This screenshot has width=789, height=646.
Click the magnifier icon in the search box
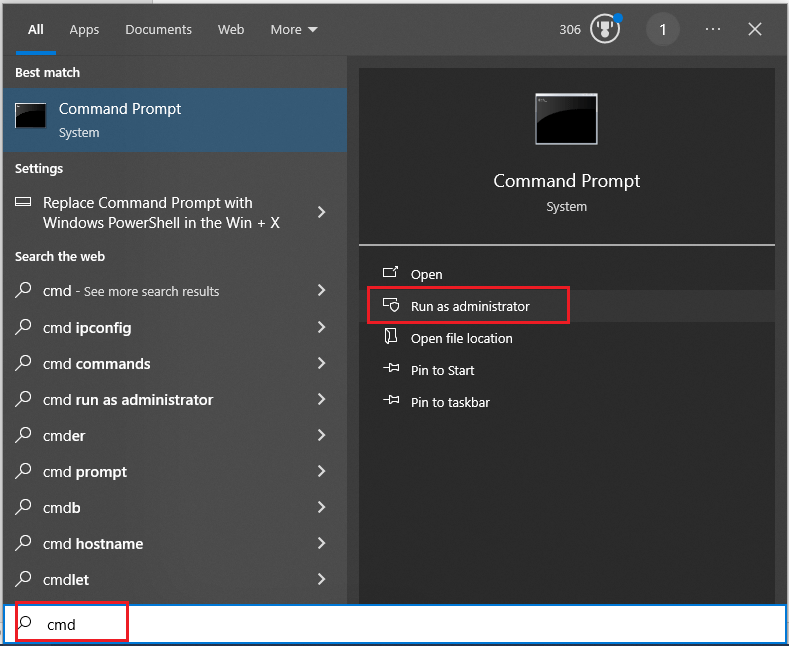[x=25, y=623]
